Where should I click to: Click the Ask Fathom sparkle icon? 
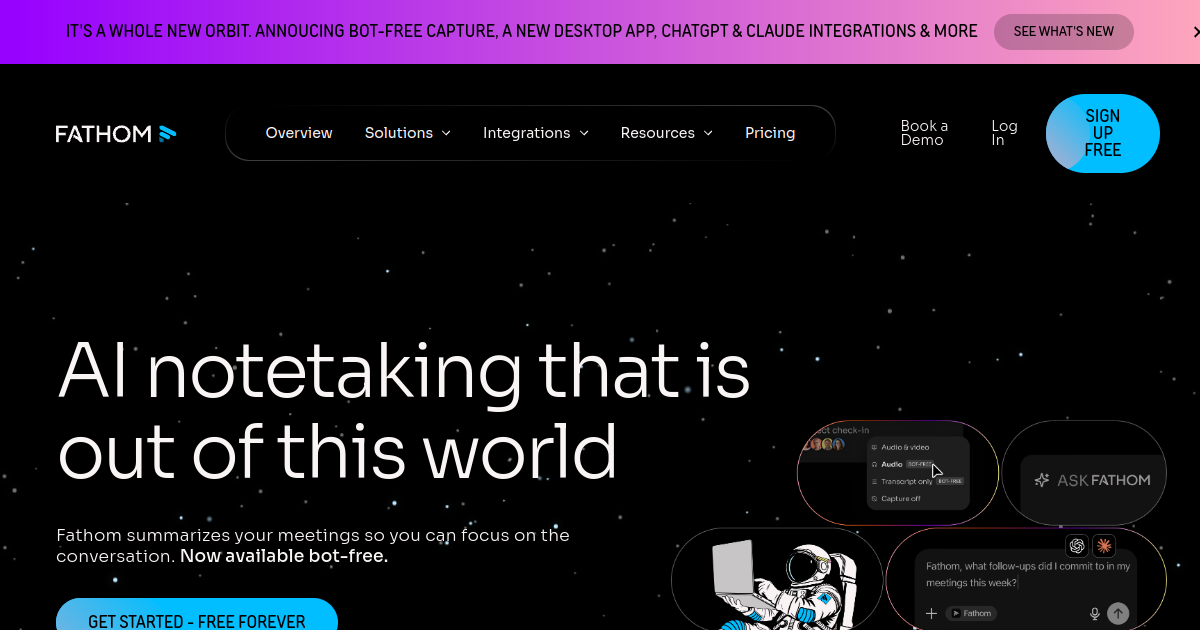pyautogui.click(x=1041, y=480)
